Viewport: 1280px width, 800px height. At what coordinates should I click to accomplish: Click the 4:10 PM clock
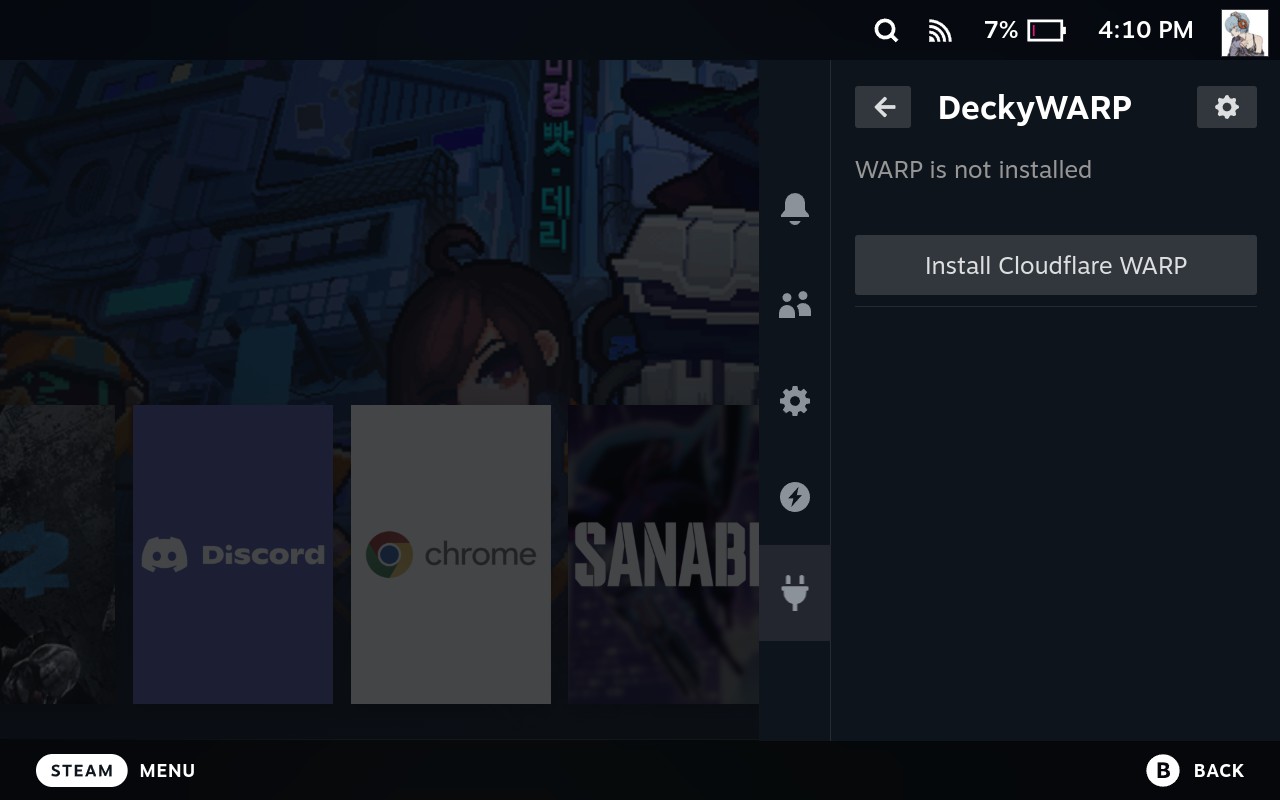pos(1146,30)
